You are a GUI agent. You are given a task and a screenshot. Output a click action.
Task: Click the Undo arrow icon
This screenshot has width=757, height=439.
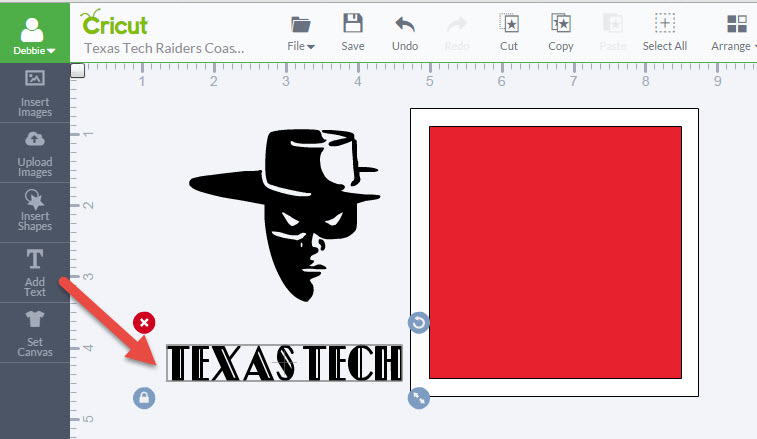405,24
